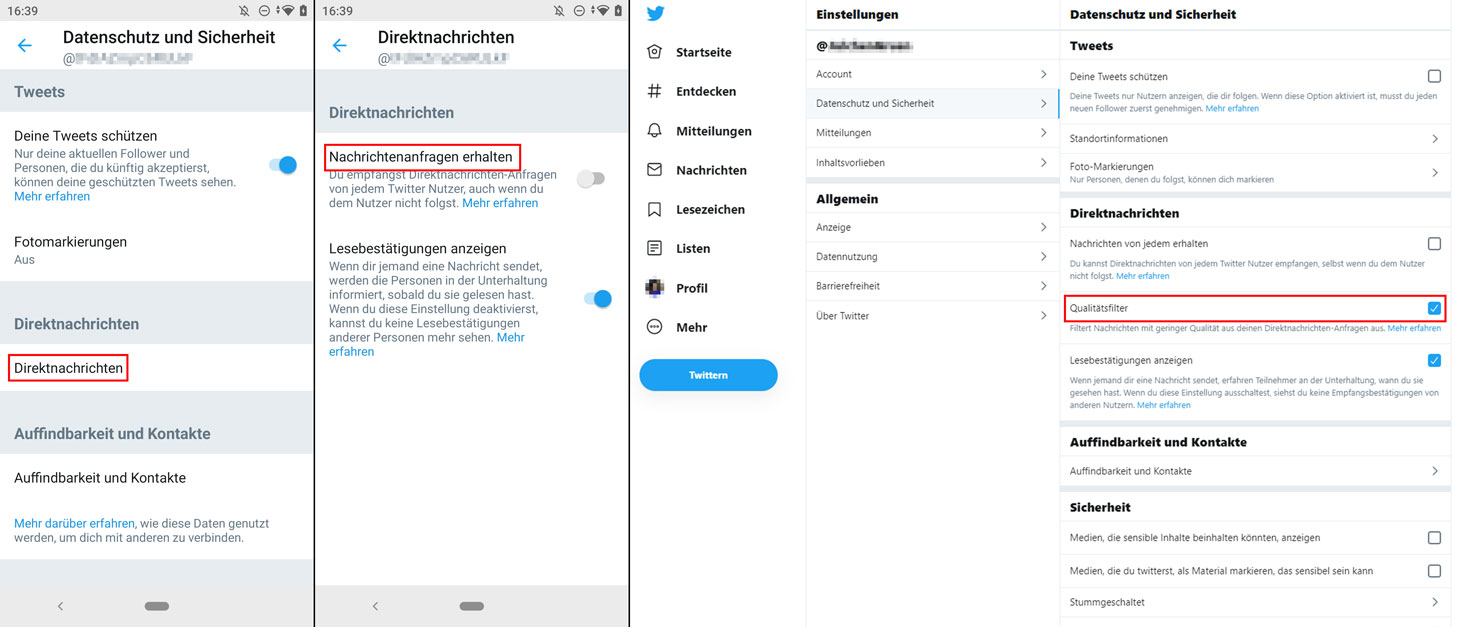Image resolution: width=1460 pixels, height=627 pixels.
Task: Expand Stummgeschaltet settings row
Action: (1255, 602)
